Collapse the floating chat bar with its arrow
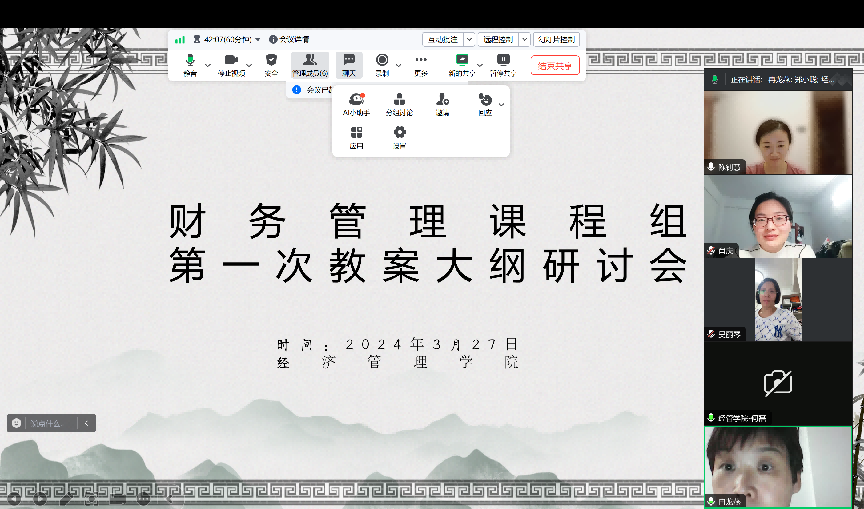864x509 pixels. coord(87,424)
